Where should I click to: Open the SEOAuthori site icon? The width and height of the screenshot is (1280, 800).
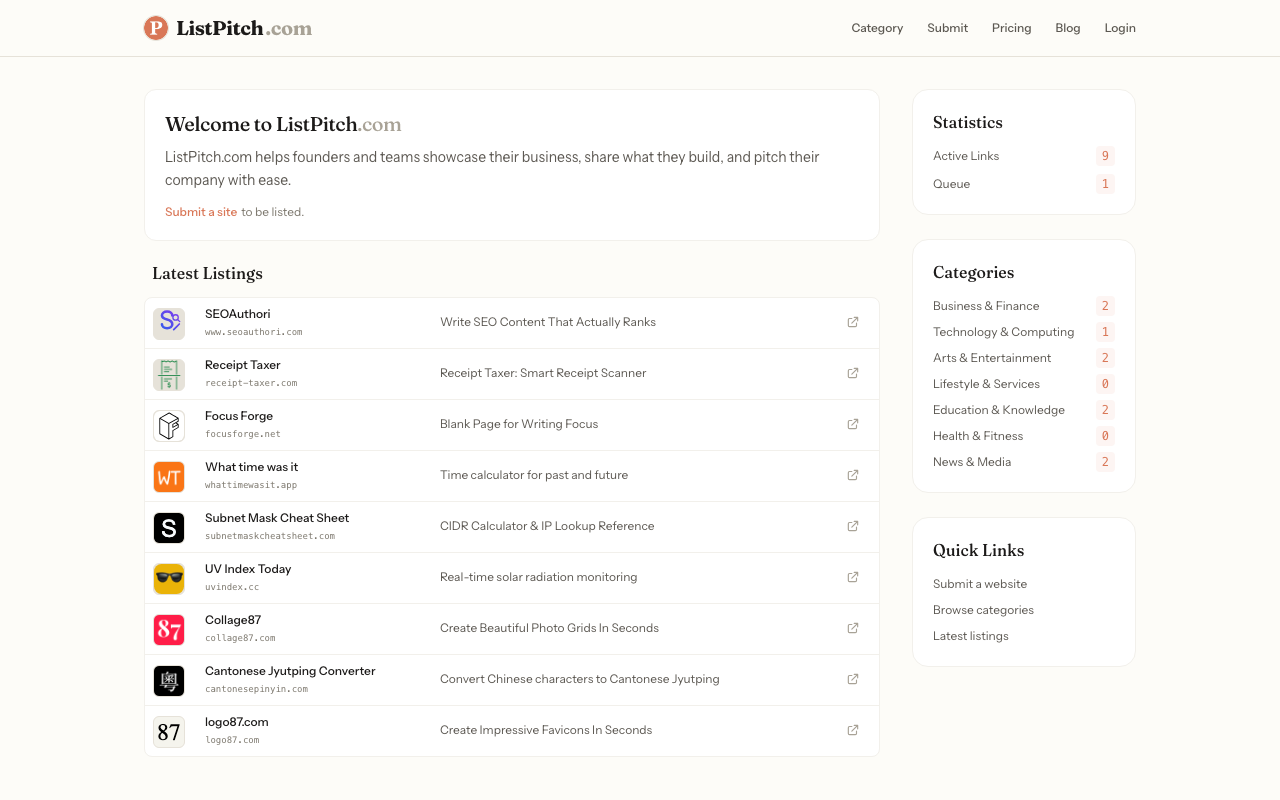pyautogui.click(x=169, y=323)
